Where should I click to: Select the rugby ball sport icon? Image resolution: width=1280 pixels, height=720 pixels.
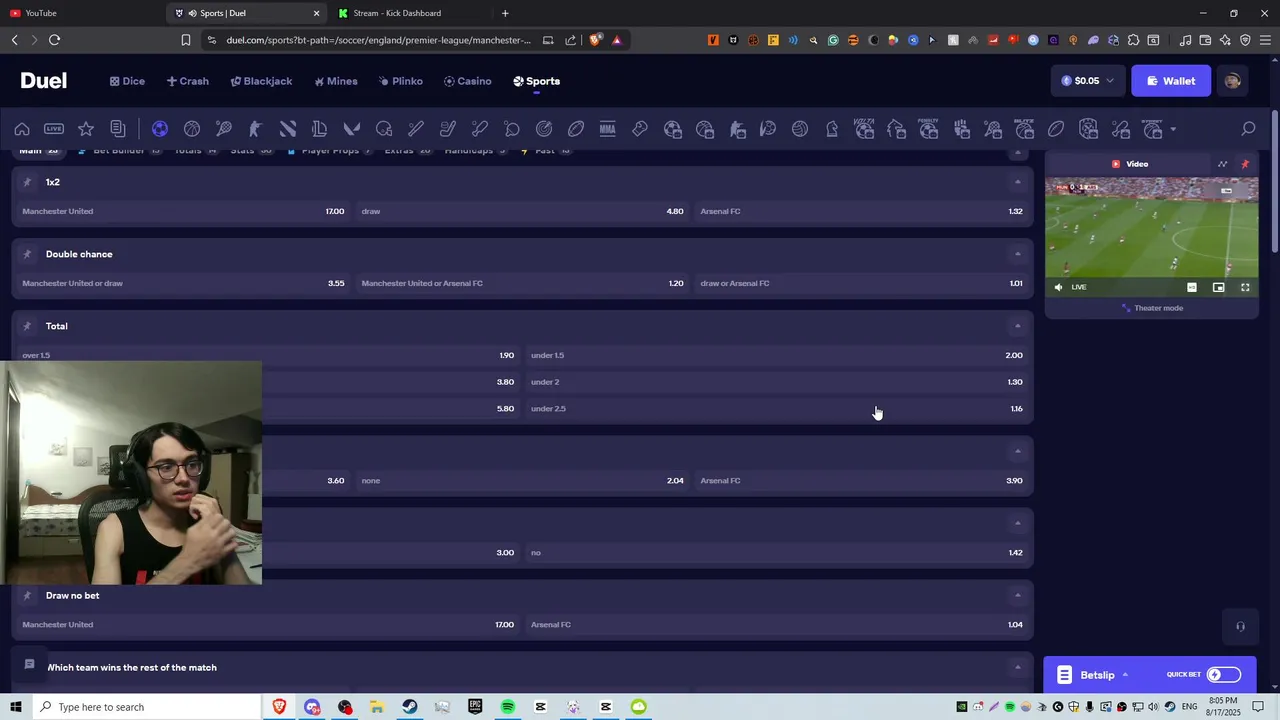pos(576,129)
